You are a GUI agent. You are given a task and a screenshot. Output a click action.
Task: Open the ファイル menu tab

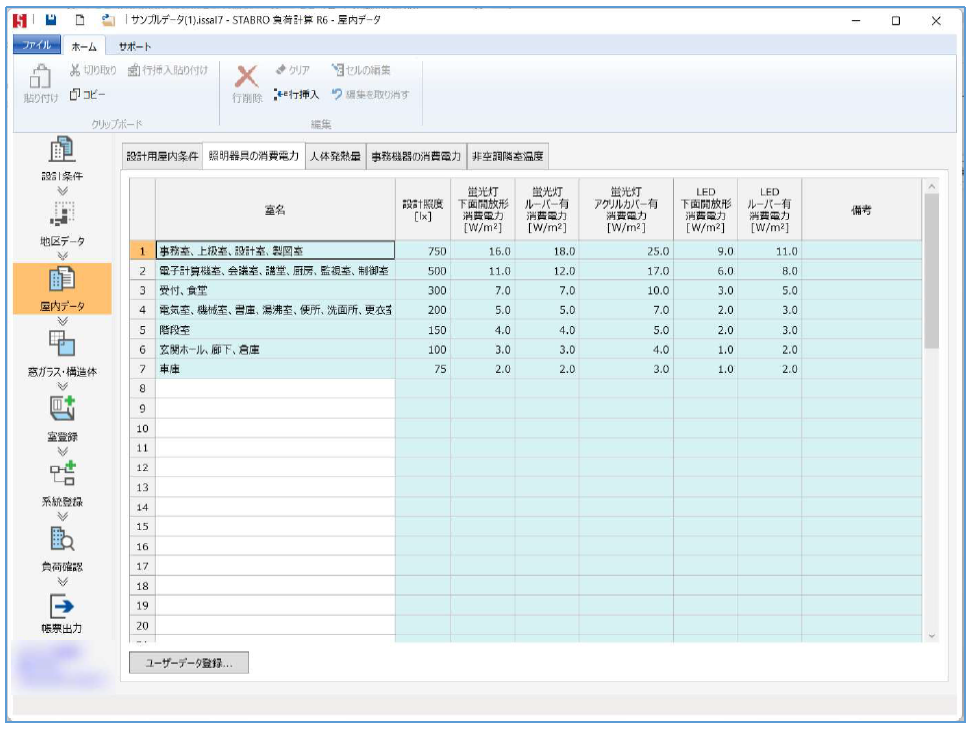point(37,47)
